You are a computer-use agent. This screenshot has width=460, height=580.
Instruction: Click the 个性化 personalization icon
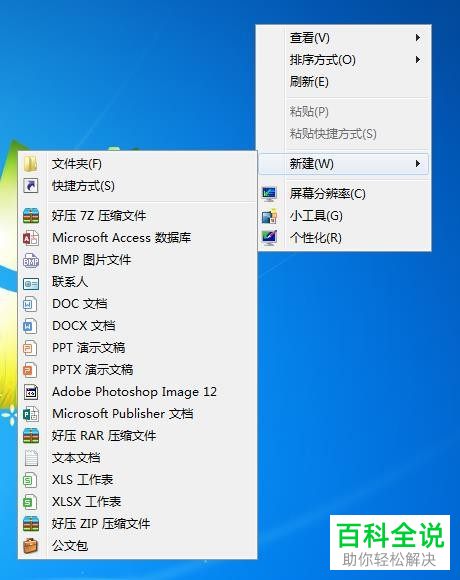click(270, 237)
